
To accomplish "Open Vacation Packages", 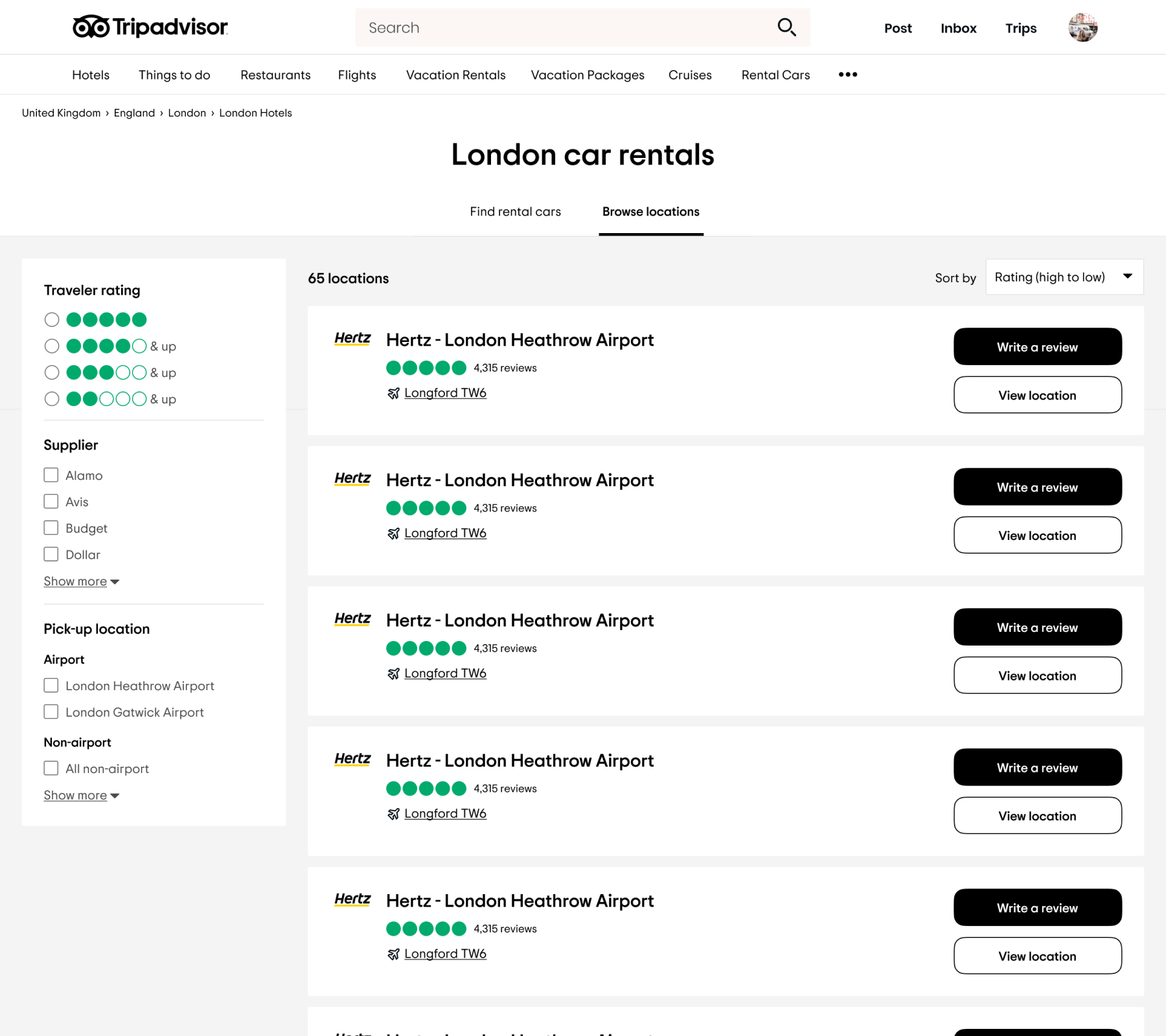I will tap(588, 75).
